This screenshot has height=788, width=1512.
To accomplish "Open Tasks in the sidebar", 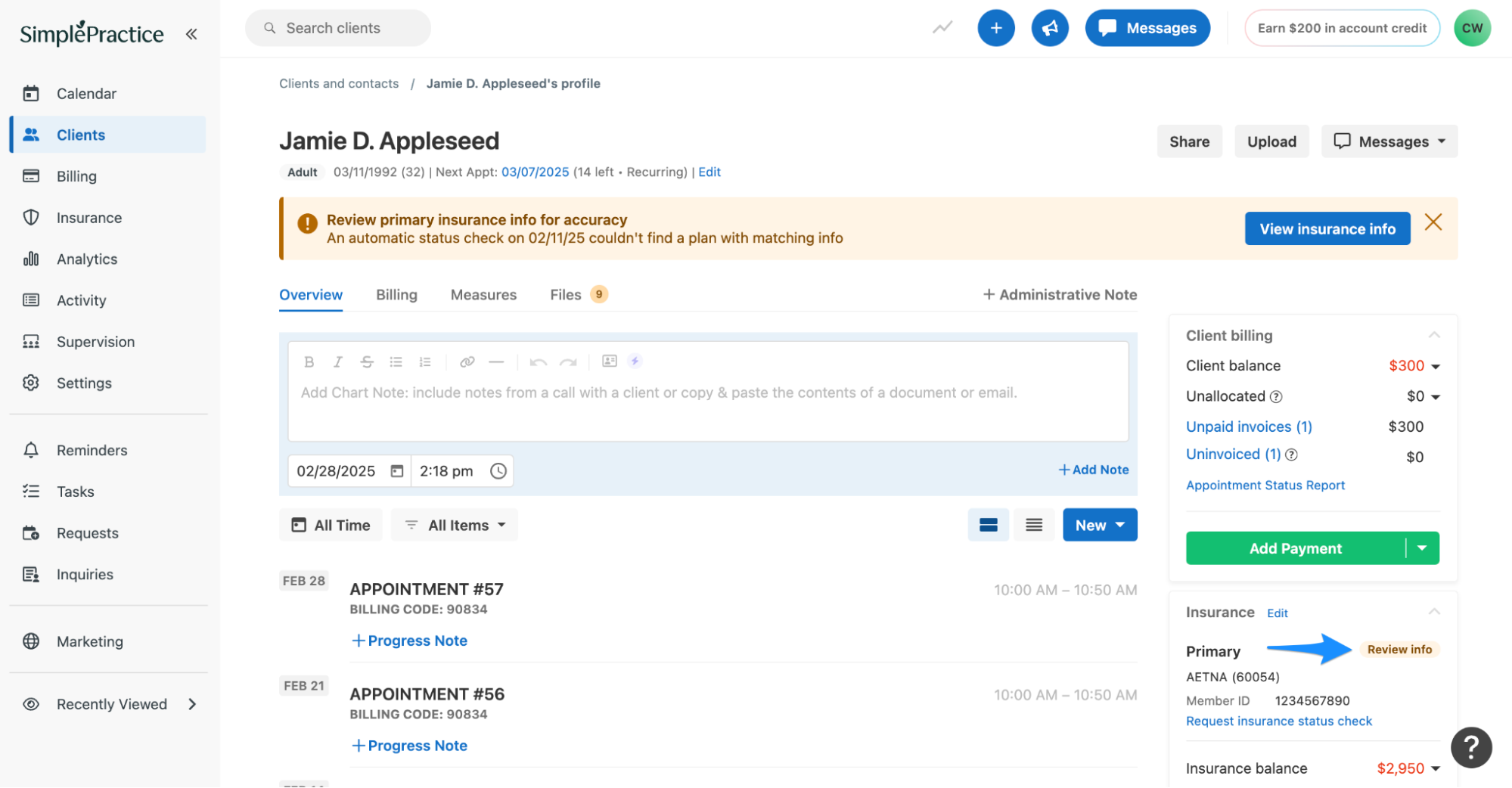I will tap(108, 492).
